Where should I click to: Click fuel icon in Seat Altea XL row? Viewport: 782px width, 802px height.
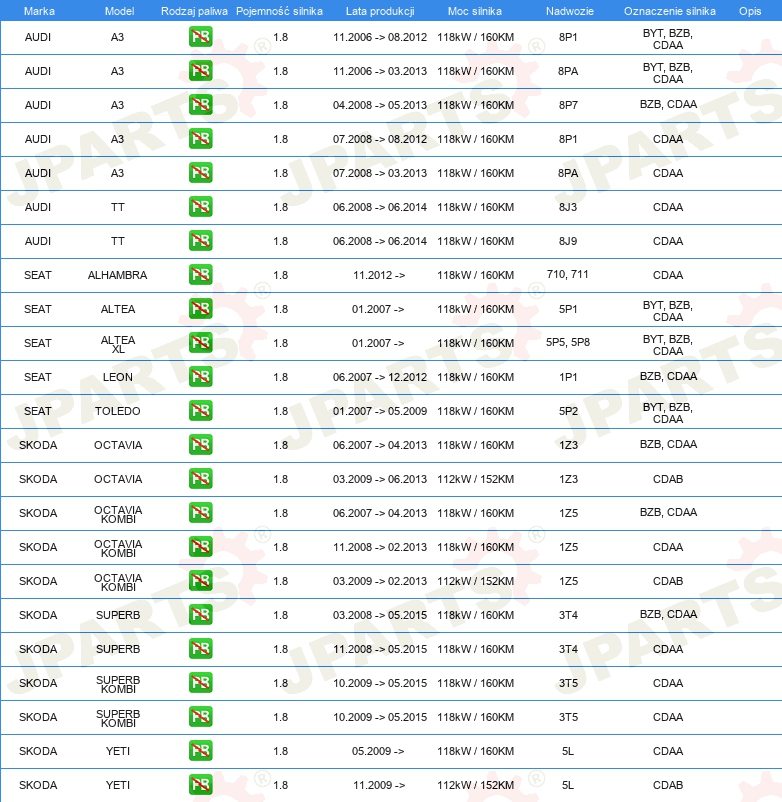pyautogui.click(x=200, y=343)
